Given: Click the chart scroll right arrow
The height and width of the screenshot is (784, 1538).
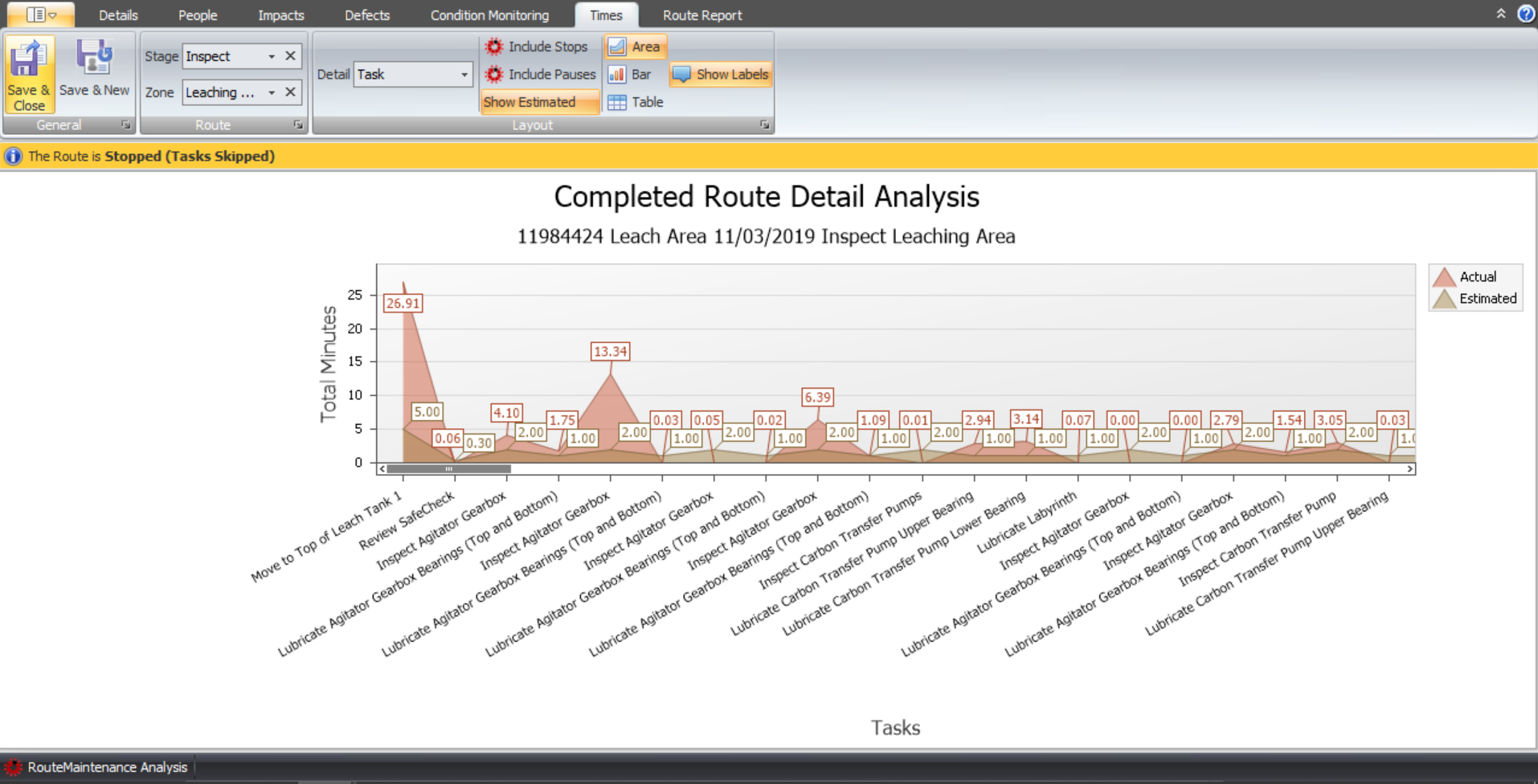Looking at the screenshot, I should click(x=1409, y=469).
